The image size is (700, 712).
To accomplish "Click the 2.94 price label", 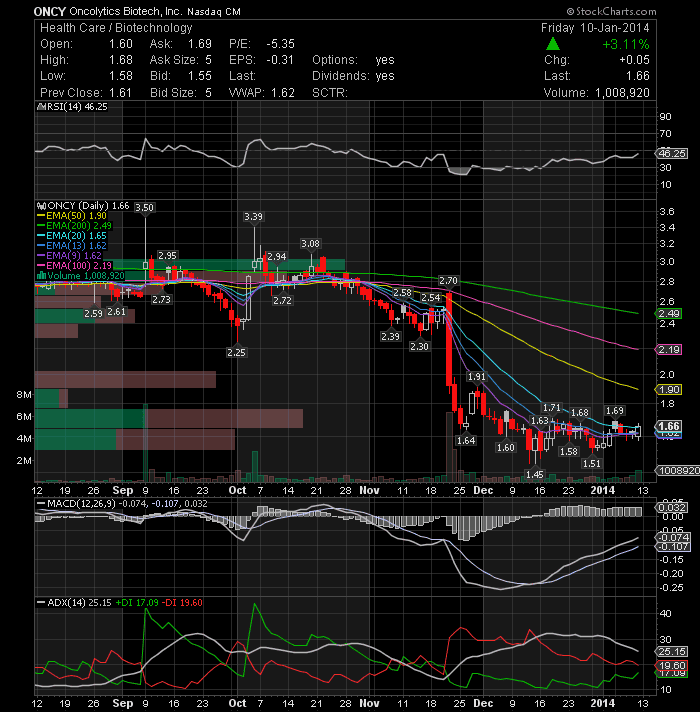I will pyautogui.click(x=276, y=257).
